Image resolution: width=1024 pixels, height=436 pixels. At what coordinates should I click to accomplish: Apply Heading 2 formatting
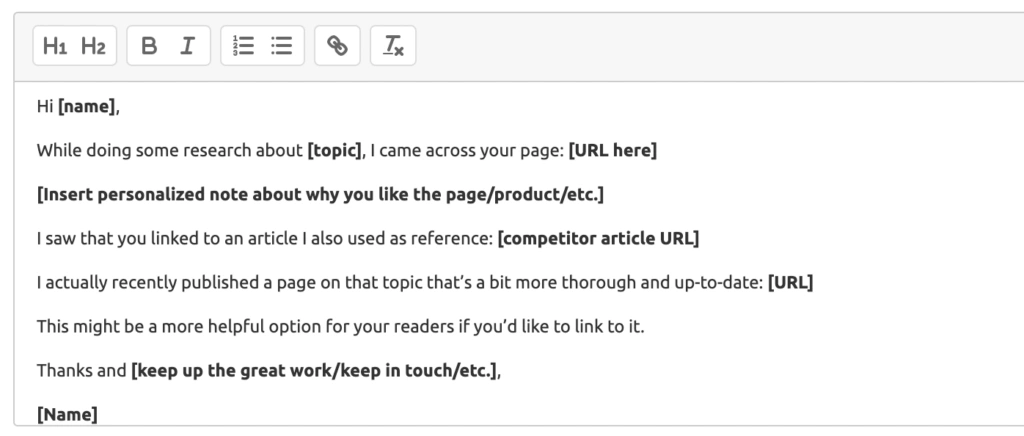[93, 46]
